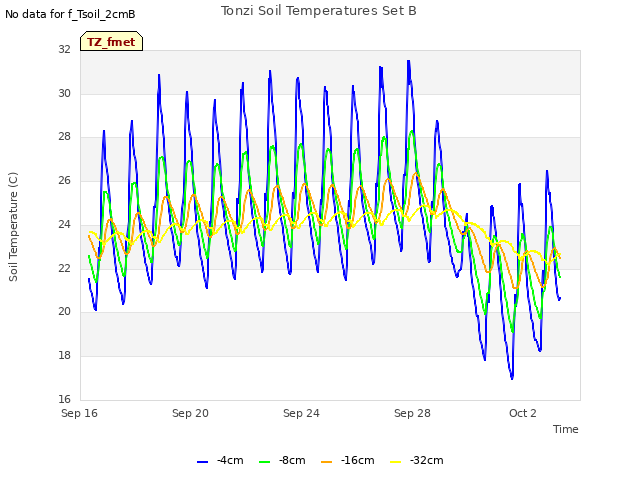Click the Sep 20 x-axis tick label
640x480 pixels.
(x=190, y=413)
